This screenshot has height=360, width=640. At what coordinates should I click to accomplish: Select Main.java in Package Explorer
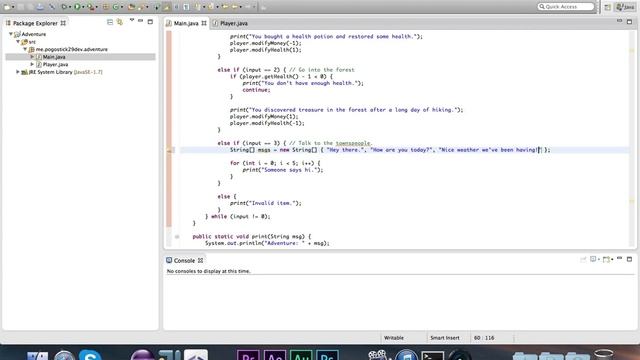(x=54, y=57)
